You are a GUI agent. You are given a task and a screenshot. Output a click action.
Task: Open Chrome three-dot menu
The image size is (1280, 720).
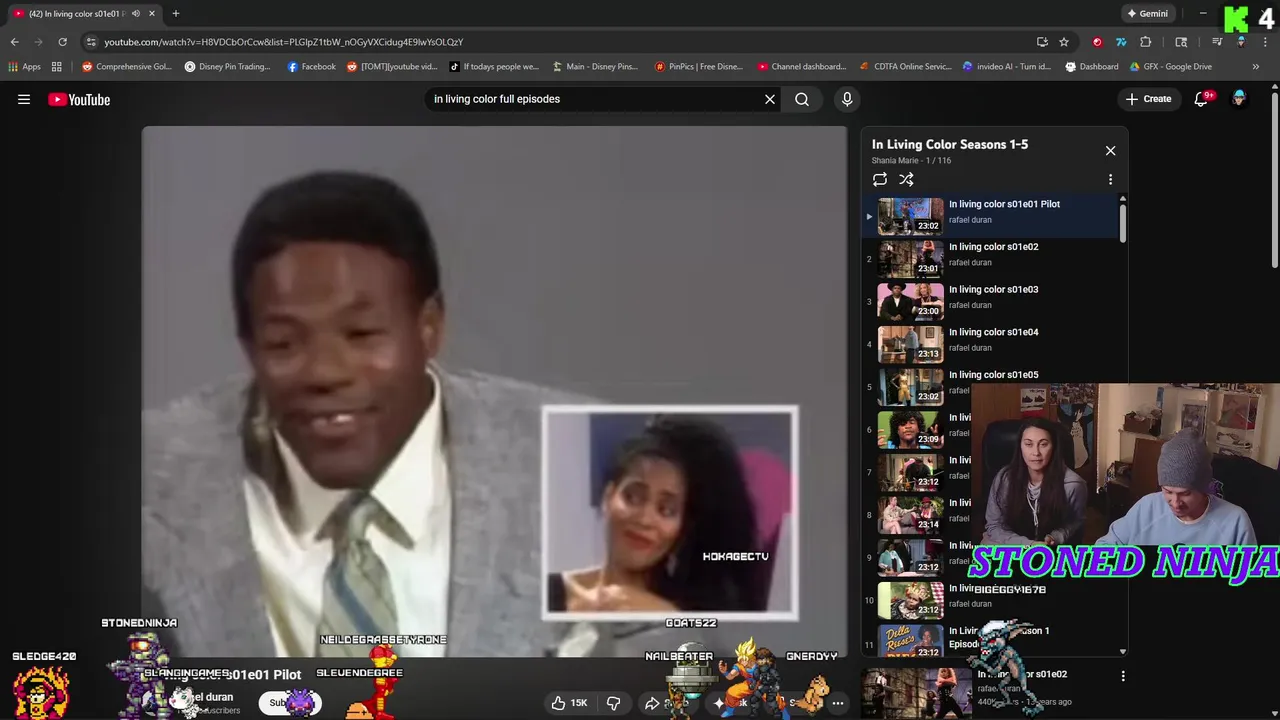(x=1265, y=42)
